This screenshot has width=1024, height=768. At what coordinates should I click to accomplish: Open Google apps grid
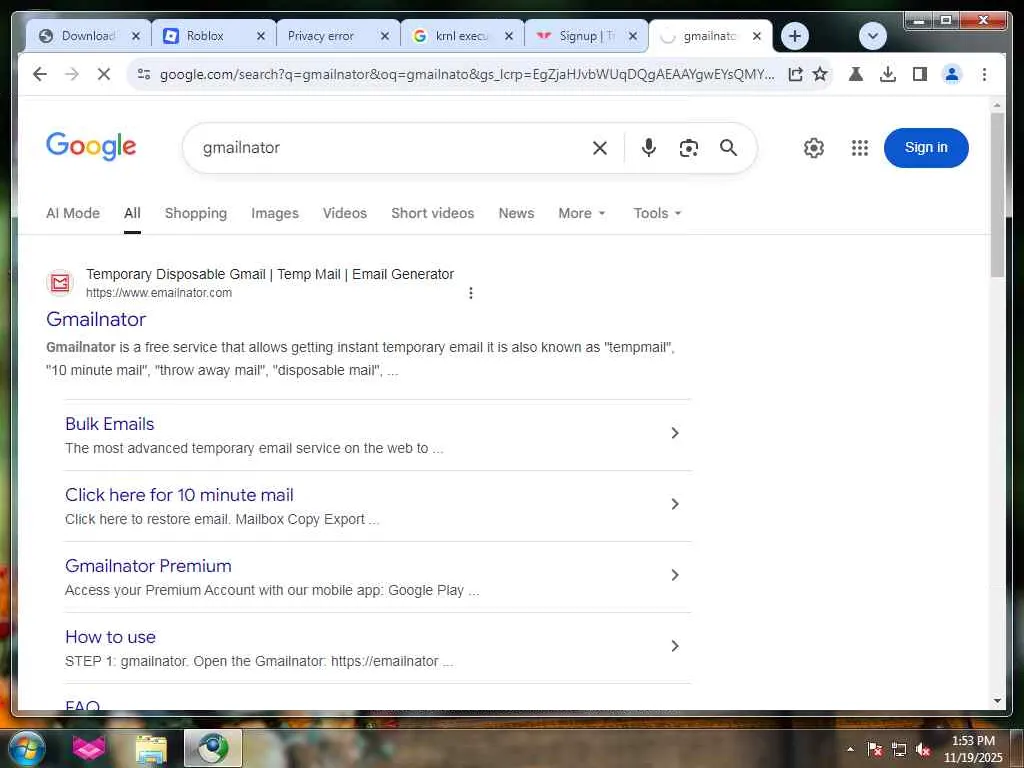coord(859,148)
